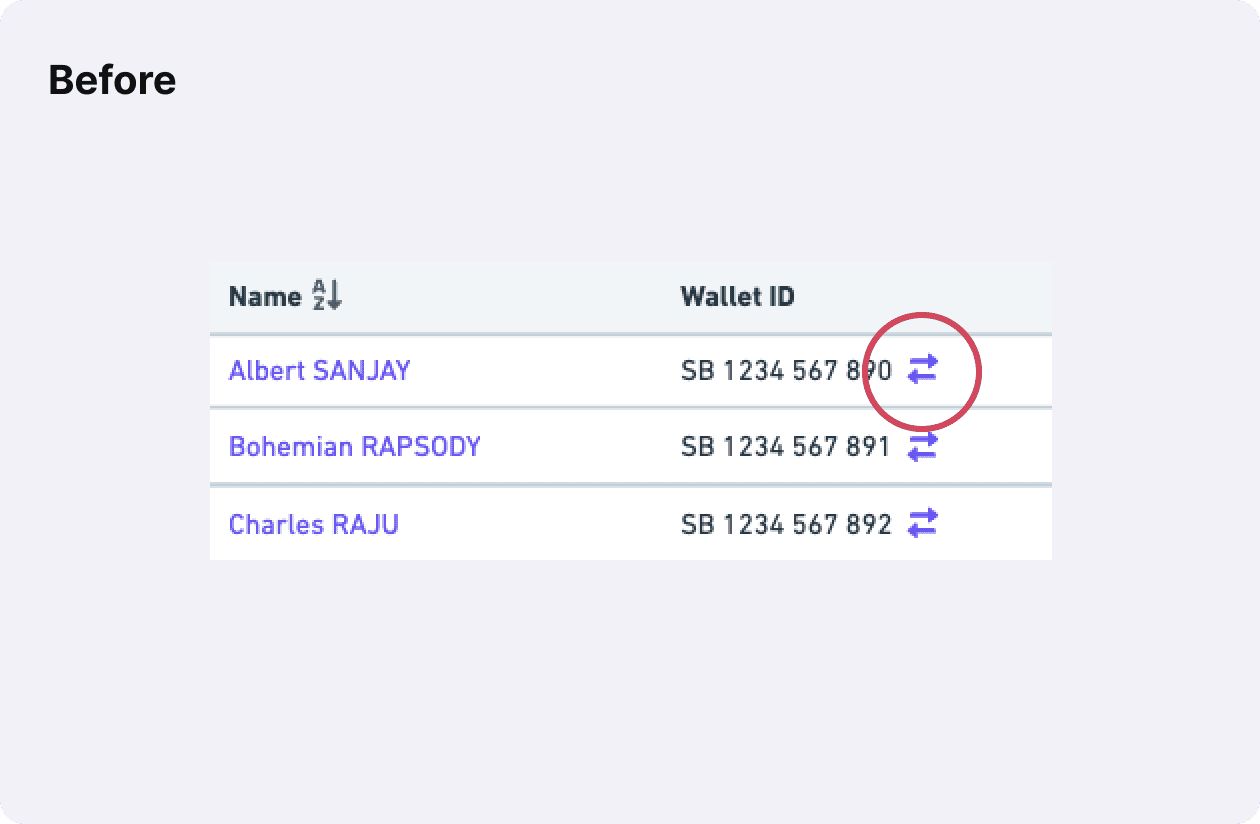This screenshot has height=824, width=1260.
Task: Select wallet ID SB 1234 567 892
Action: coord(786,524)
